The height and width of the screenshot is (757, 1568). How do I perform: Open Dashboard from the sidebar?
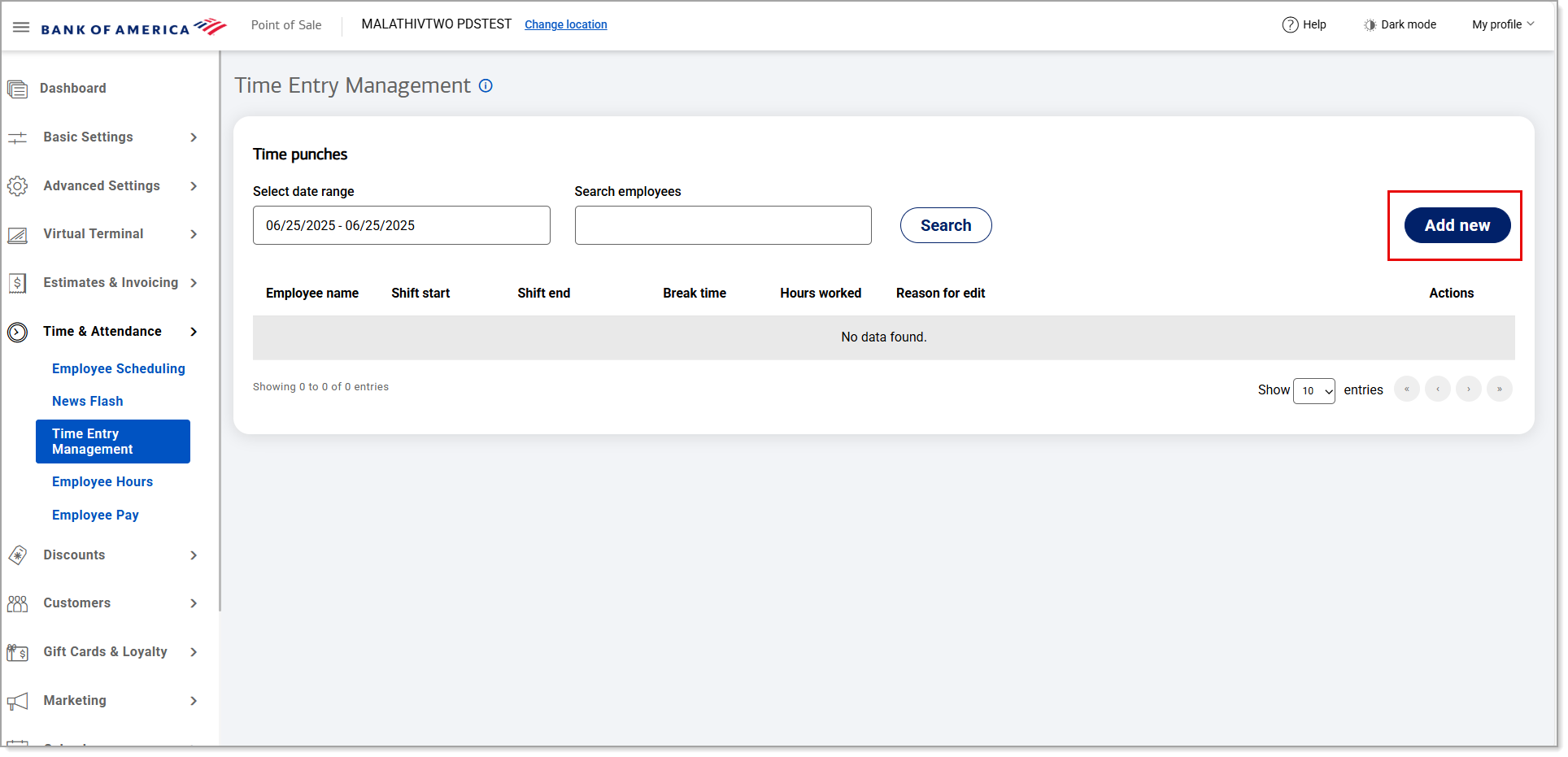coord(73,88)
